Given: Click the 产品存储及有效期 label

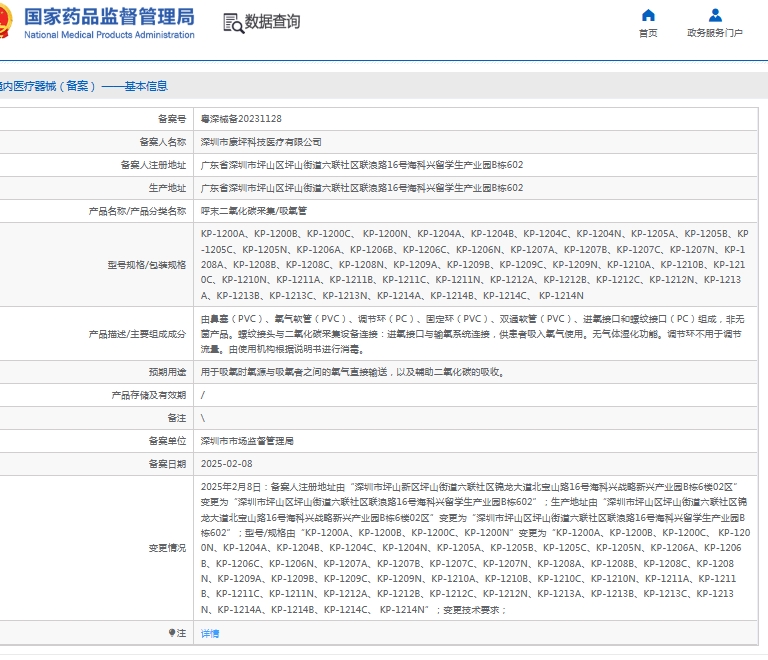Looking at the screenshot, I should (148, 395).
